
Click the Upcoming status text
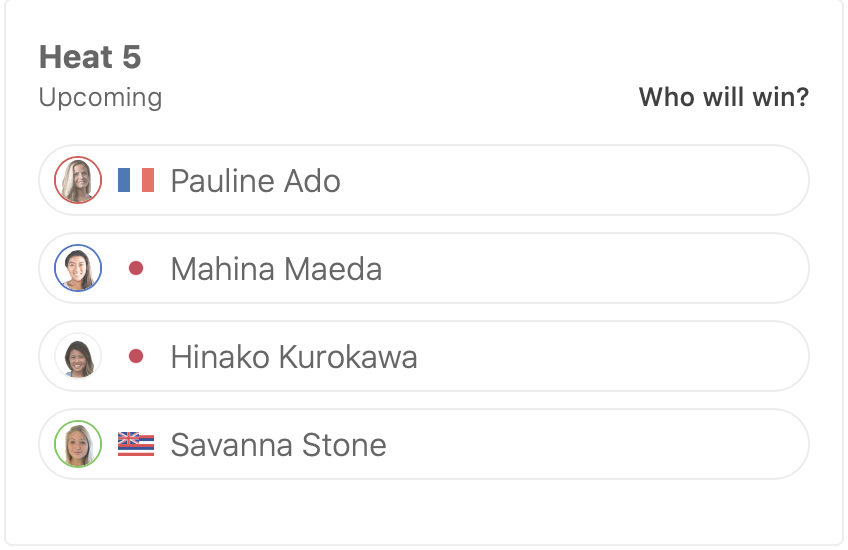click(100, 98)
